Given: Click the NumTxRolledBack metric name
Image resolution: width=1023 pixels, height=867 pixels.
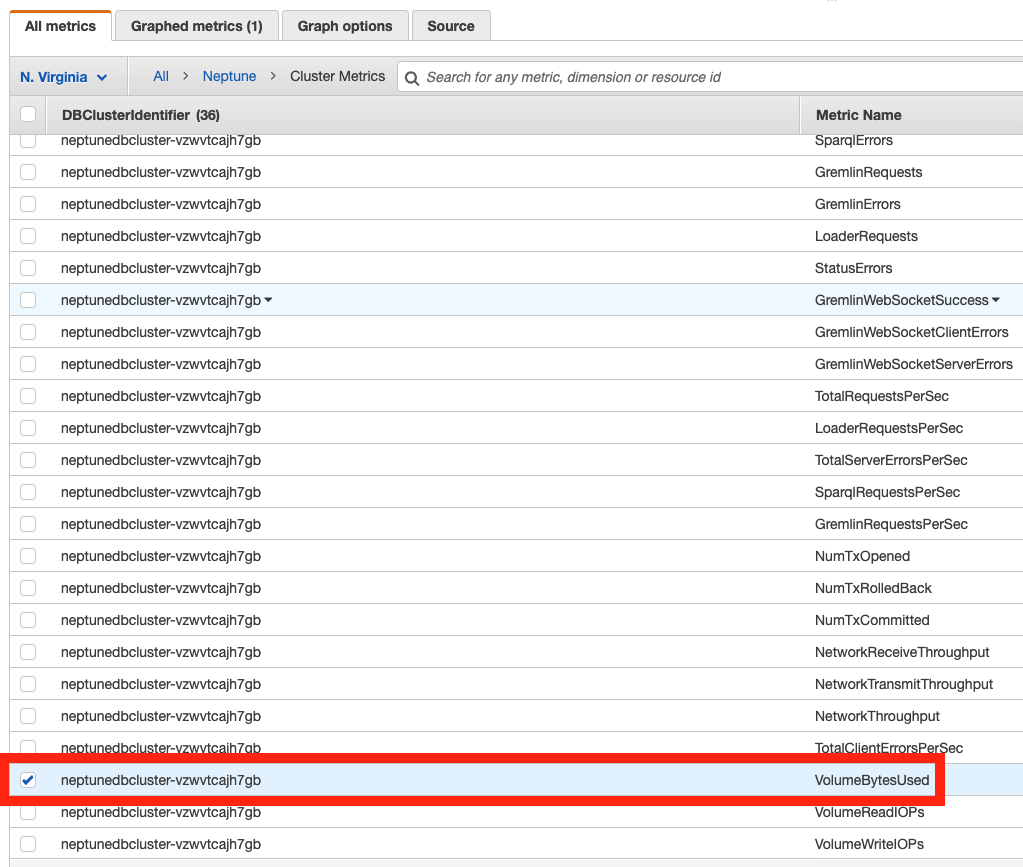Looking at the screenshot, I should (x=873, y=588).
